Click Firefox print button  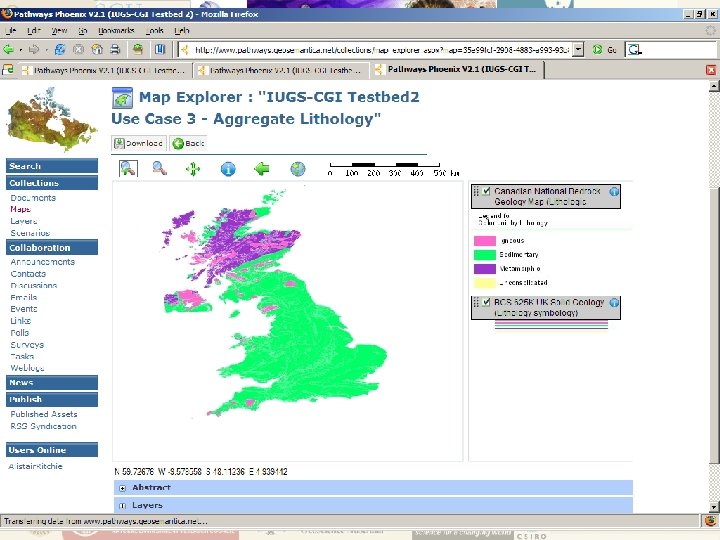[115, 49]
